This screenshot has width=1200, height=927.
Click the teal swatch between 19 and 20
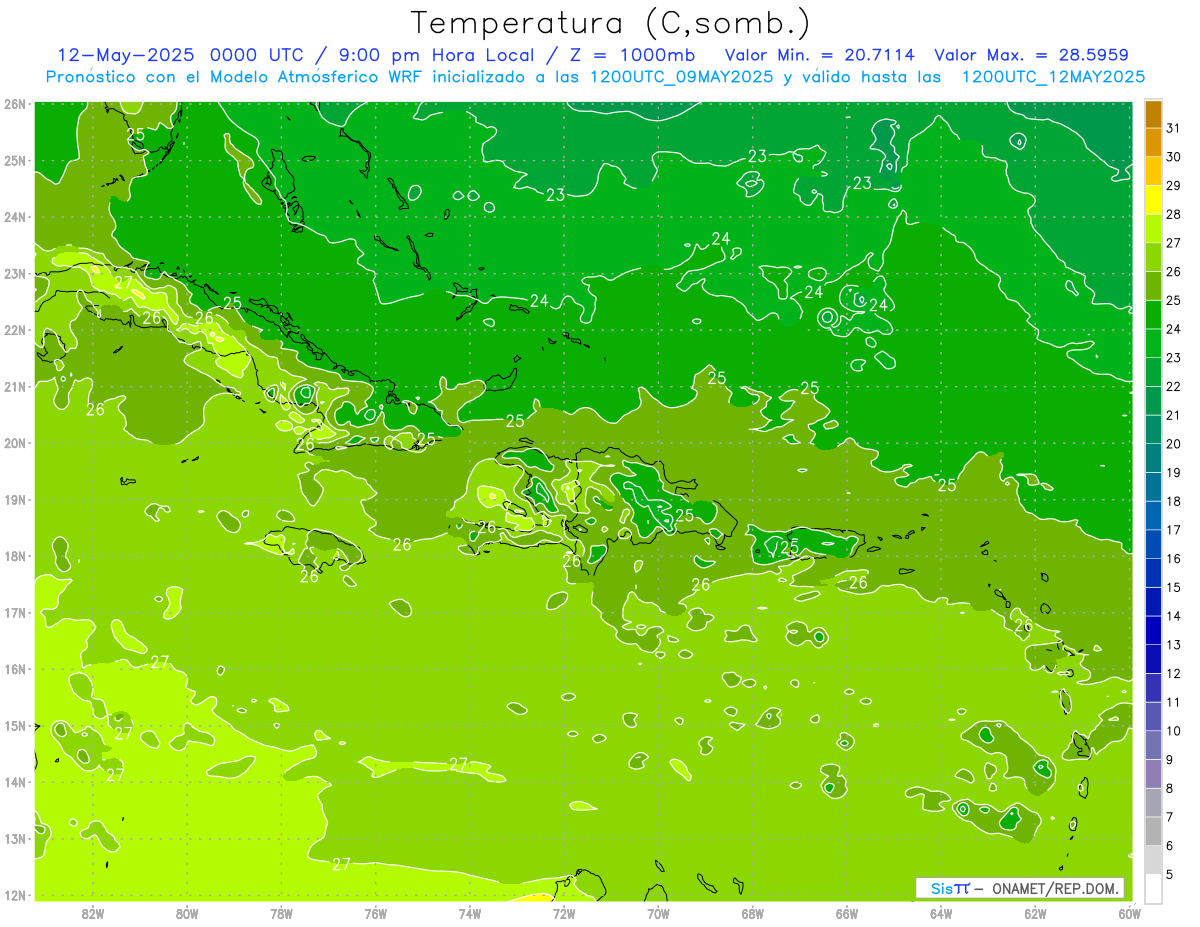[1153, 458]
